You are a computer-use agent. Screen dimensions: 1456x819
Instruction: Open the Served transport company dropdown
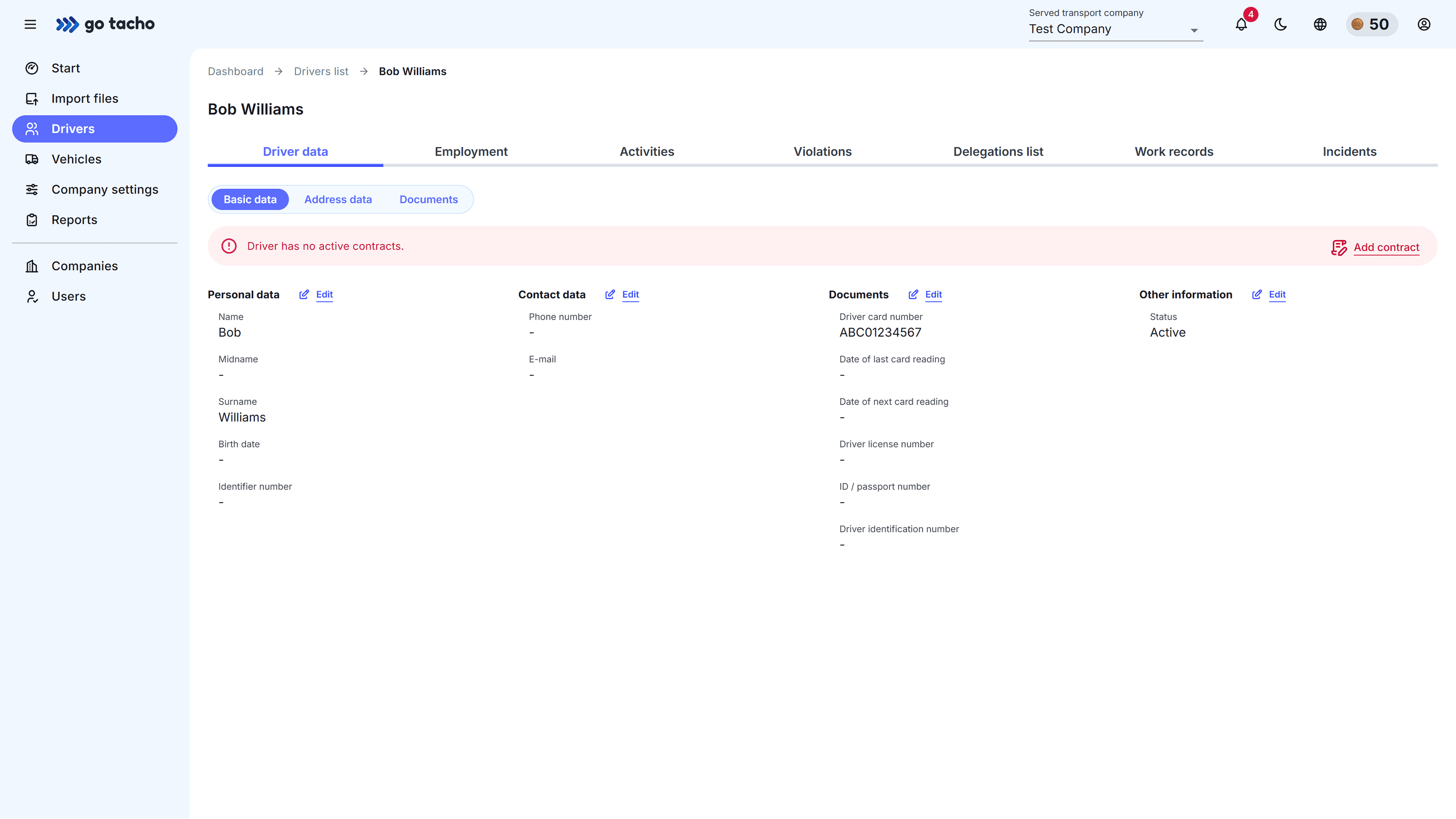(1114, 29)
